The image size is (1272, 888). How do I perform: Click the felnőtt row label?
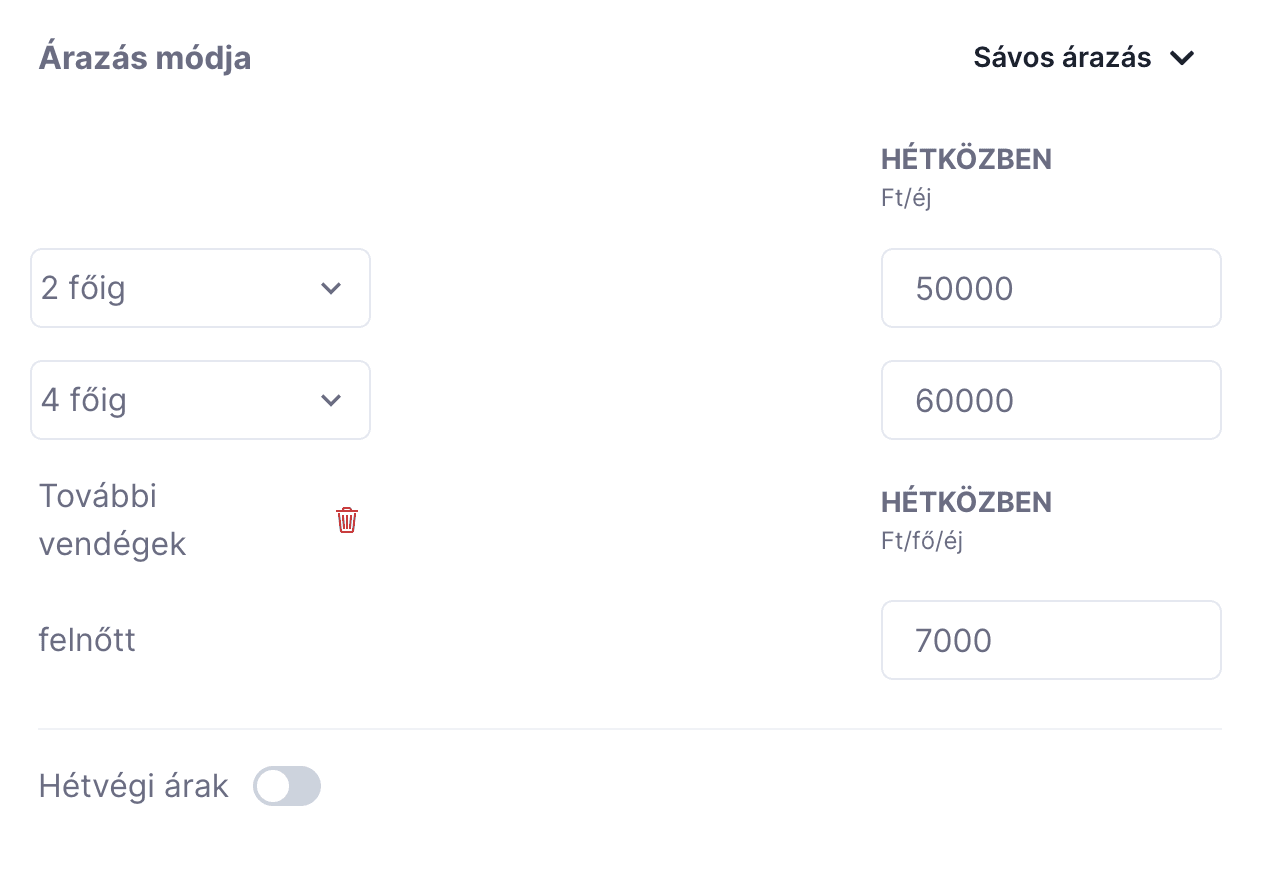click(x=87, y=640)
